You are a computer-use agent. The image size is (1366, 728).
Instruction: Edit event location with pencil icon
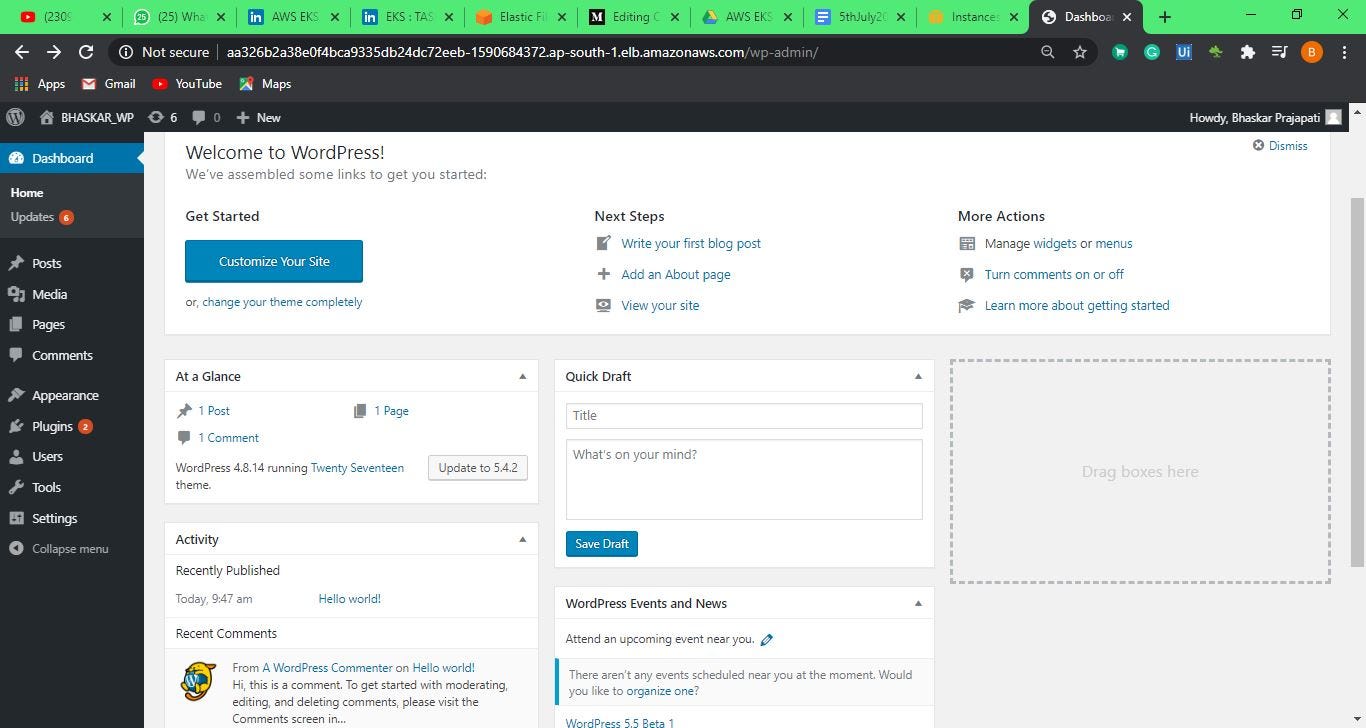(x=767, y=639)
